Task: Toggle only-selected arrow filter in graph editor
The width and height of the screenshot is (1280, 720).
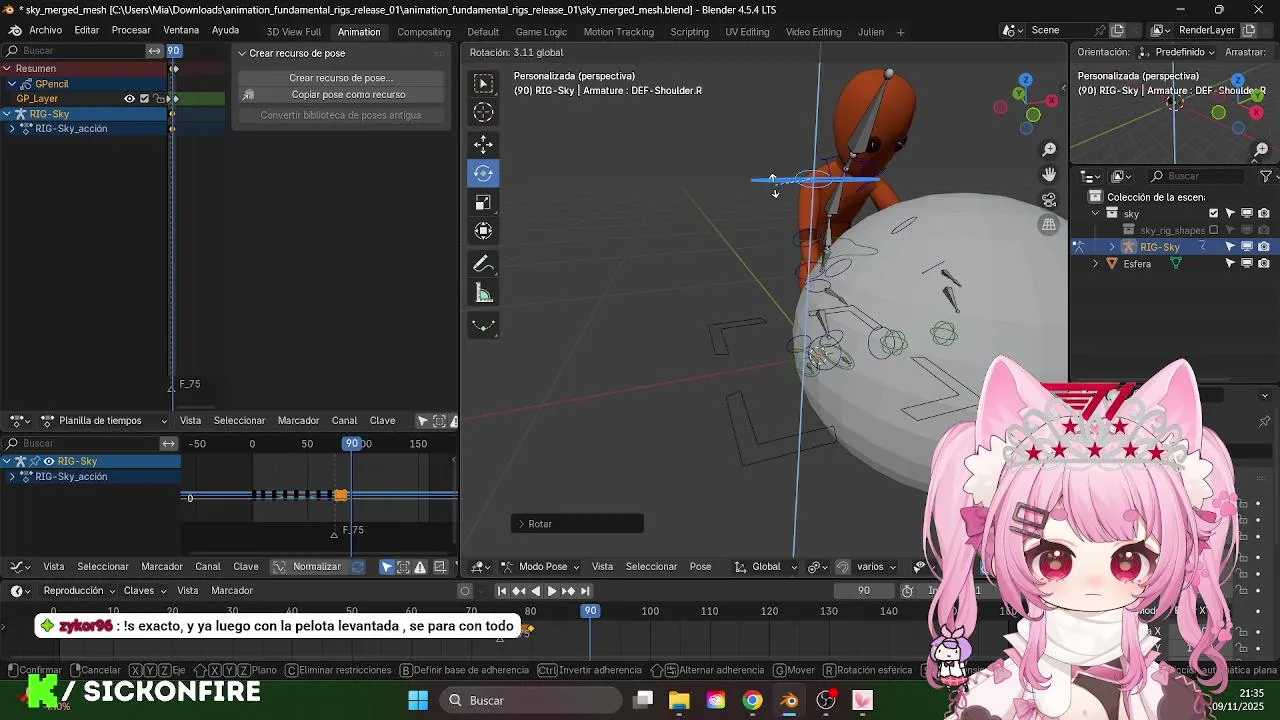Action: pos(387,567)
